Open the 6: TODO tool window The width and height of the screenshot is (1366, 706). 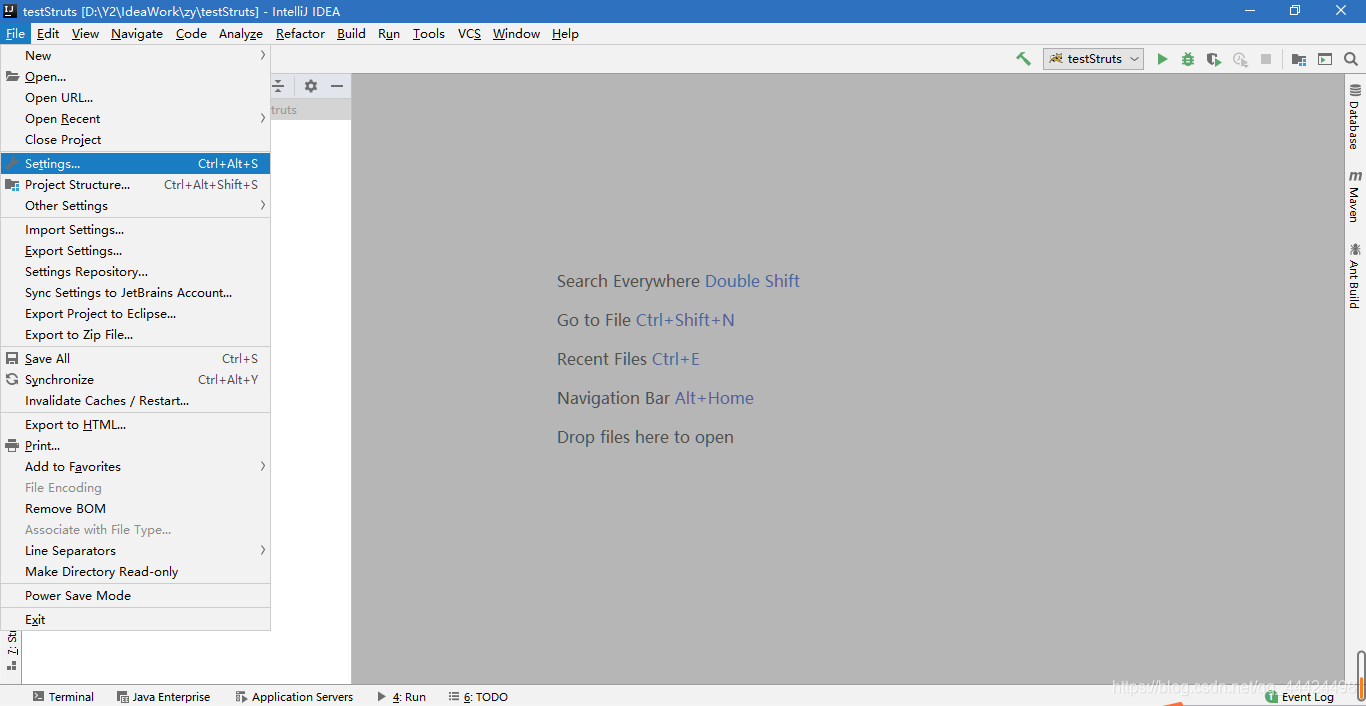(x=478, y=697)
